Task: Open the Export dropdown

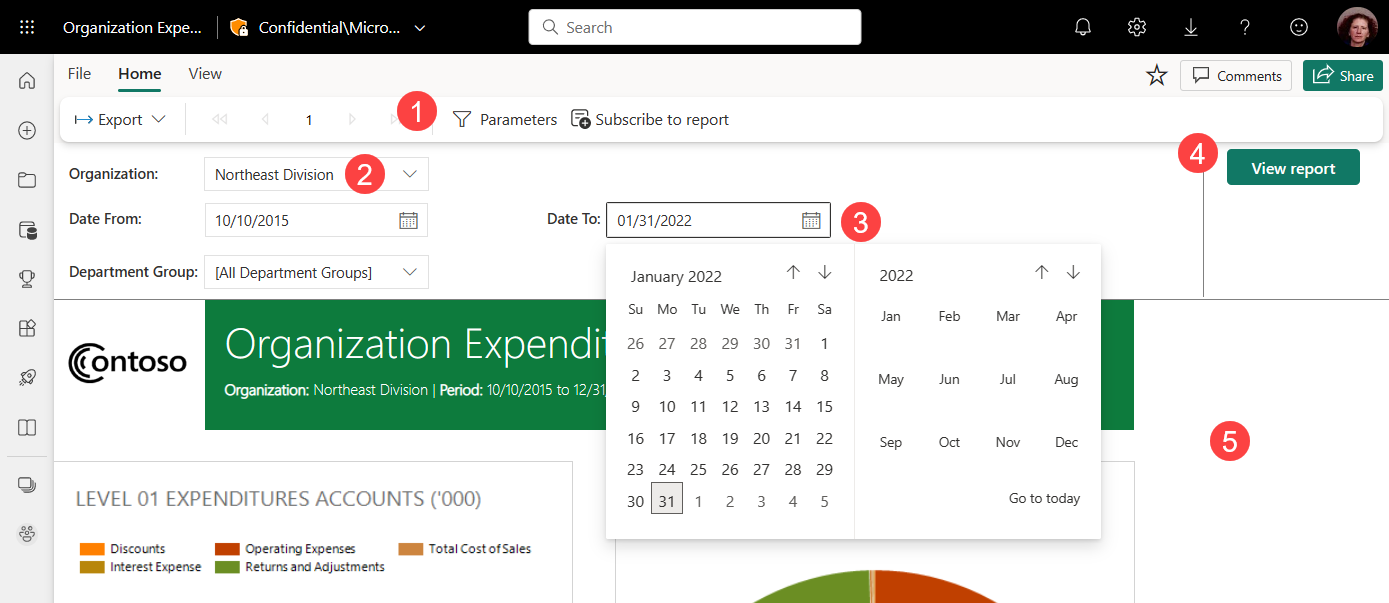Action: (121, 120)
